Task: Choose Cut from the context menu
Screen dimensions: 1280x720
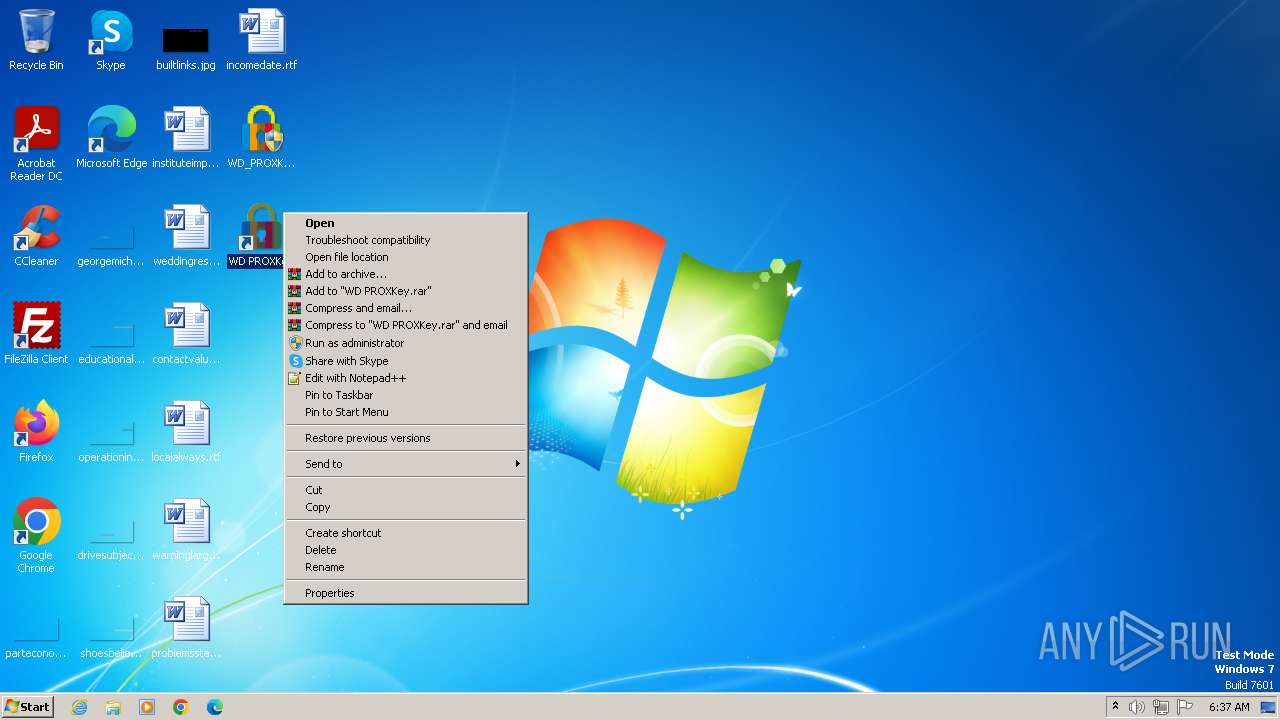Action: [405, 490]
